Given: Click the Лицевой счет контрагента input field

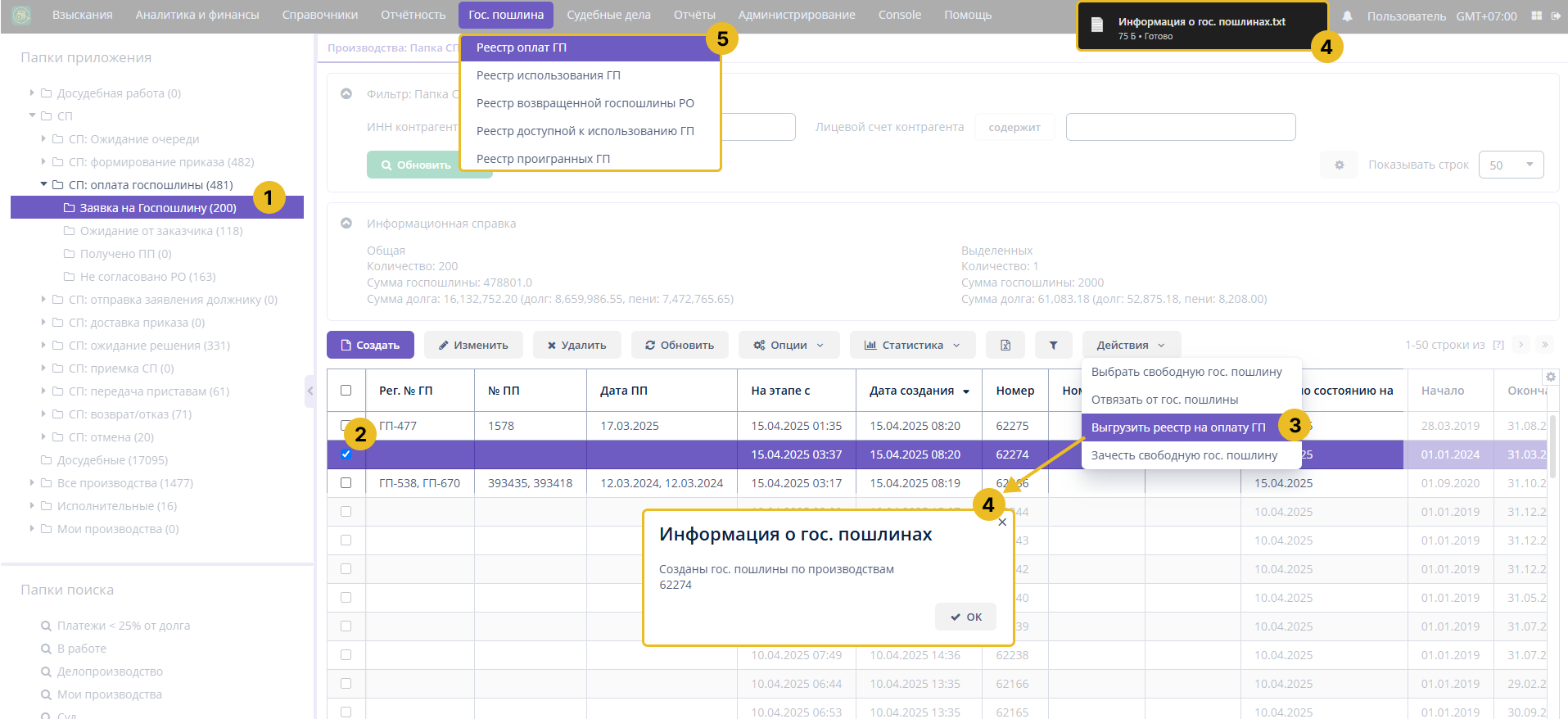Looking at the screenshot, I should click(1180, 127).
